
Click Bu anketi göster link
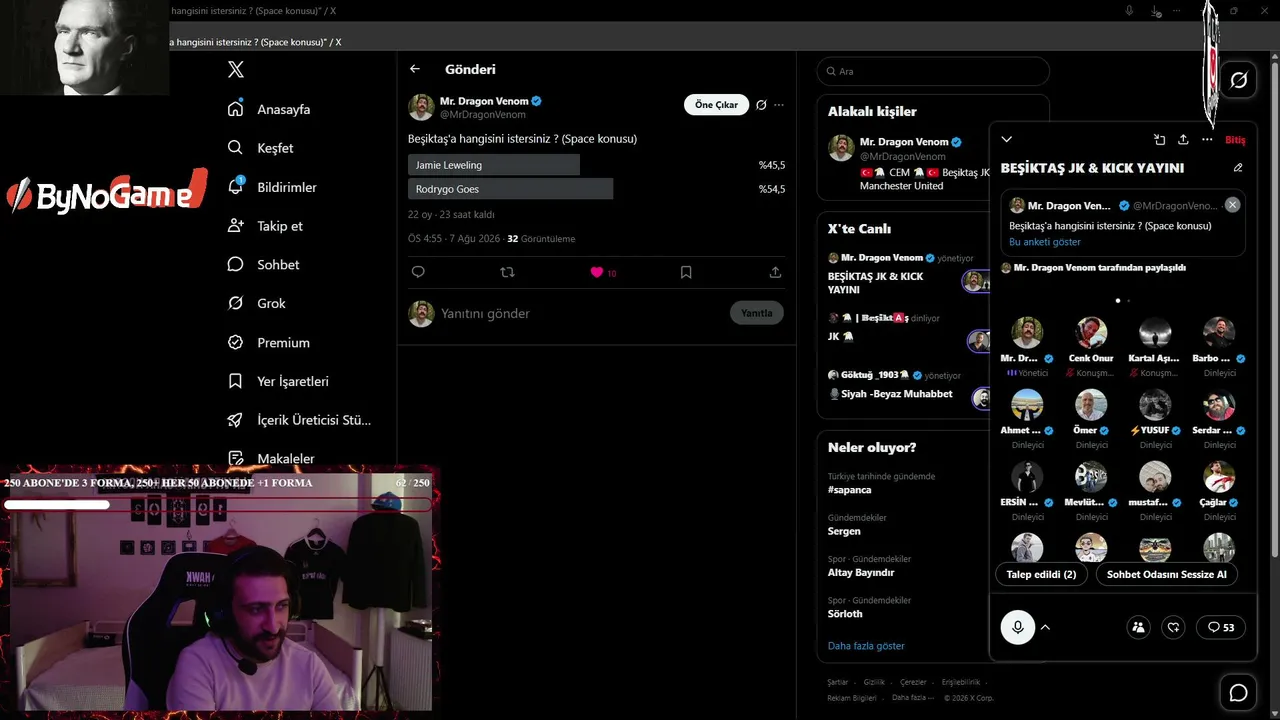pyautogui.click(x=1045, y=242)
